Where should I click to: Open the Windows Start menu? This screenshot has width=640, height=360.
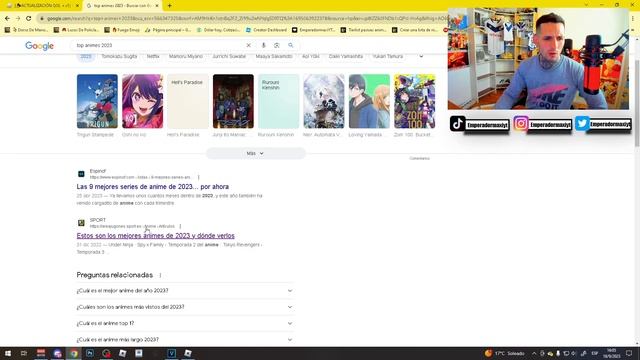(x=7, y=353)
